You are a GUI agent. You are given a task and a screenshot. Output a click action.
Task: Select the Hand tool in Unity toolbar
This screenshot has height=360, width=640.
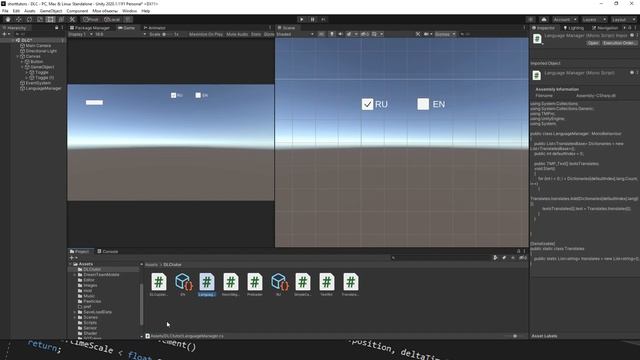coord(8,19)
